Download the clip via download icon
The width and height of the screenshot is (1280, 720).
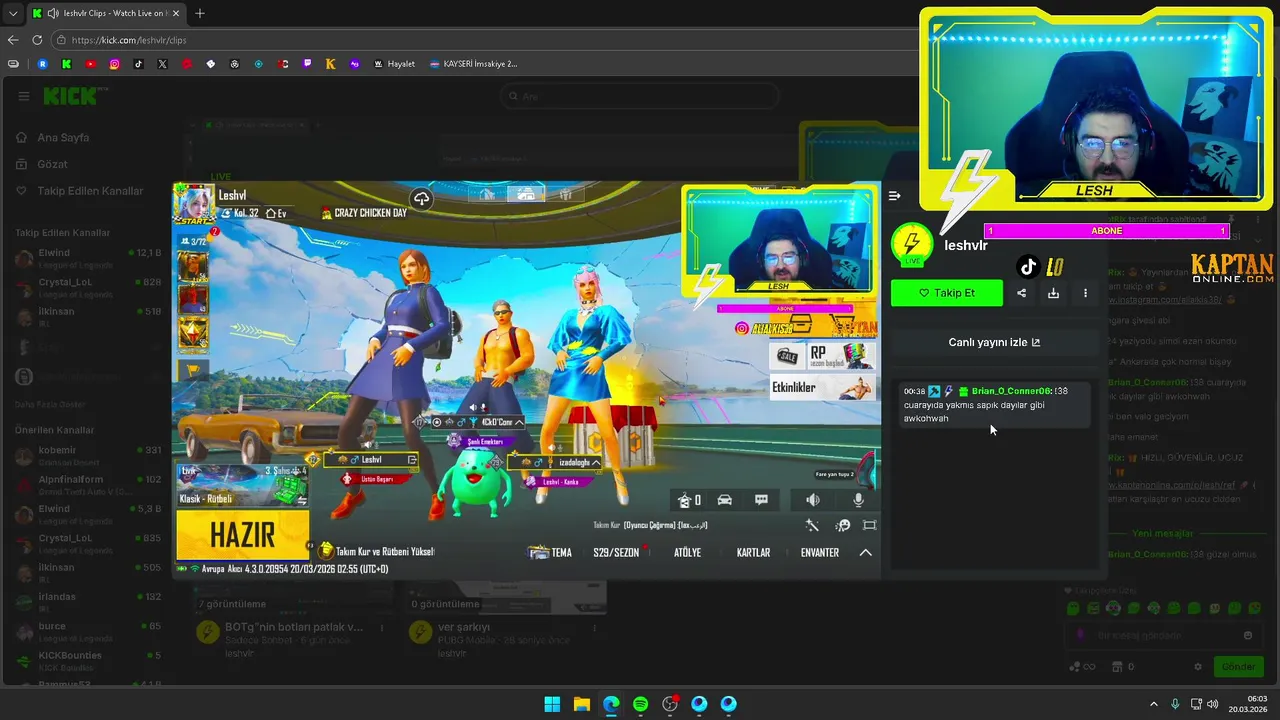click(x=1053, y=293)
